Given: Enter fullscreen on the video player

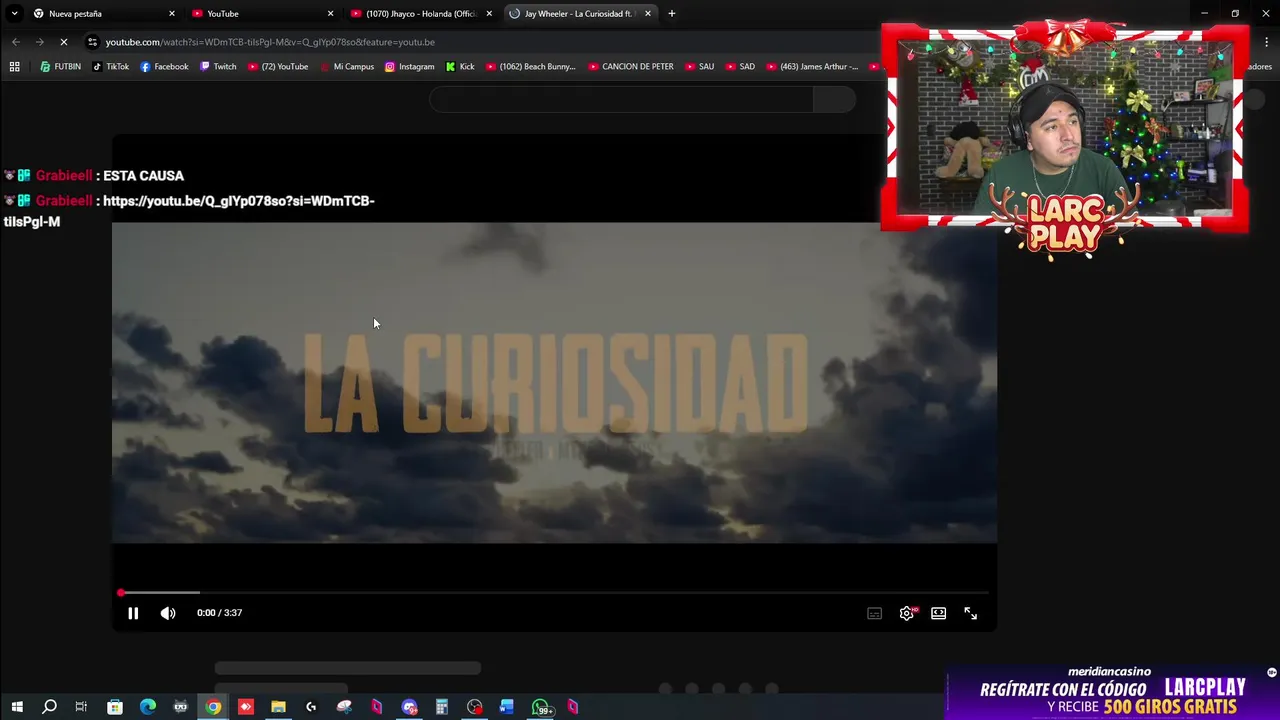Looking at the screenshot, I should pyautogui.click(x=970, y=613).
